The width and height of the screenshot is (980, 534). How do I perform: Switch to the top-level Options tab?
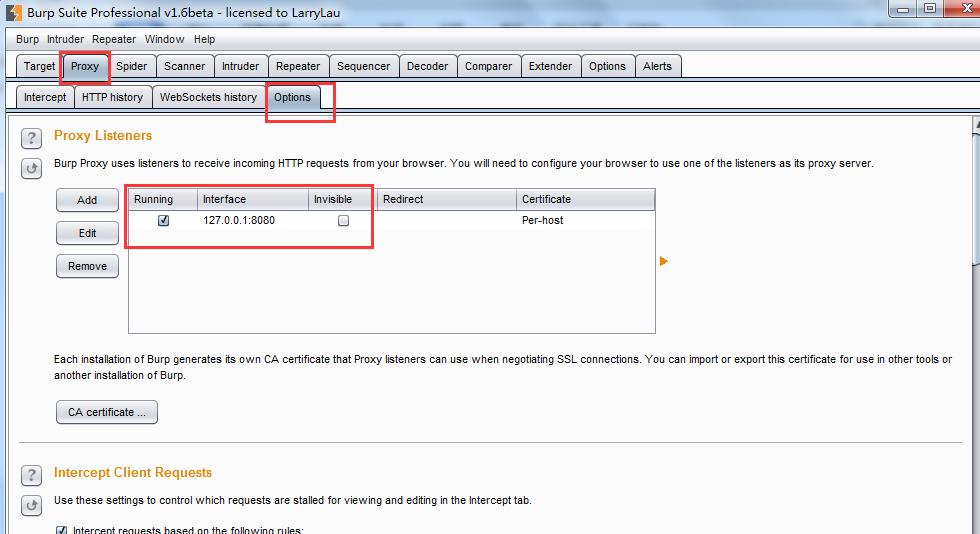pos(607,66)
